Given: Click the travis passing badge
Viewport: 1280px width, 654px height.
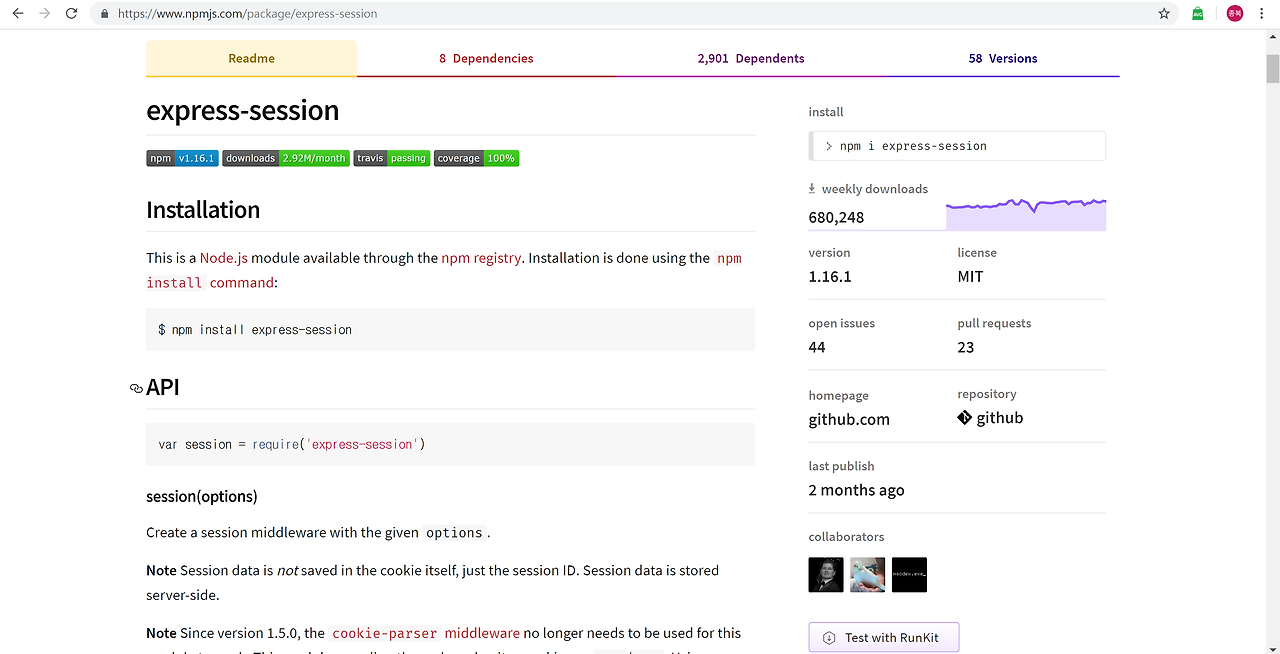Looking at the screenshot, I should click(391, 158).
